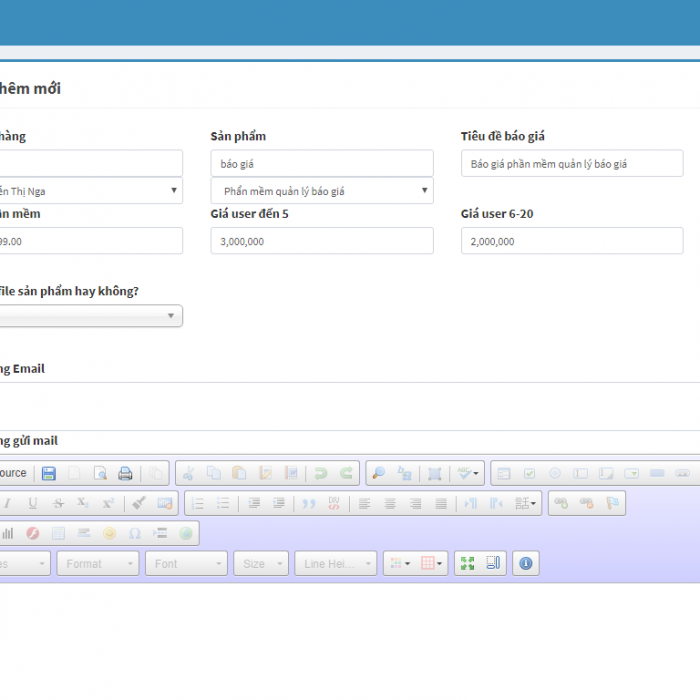Open the About editor info icon
The height and width of the screenshot is (700, 700).
(x=526, y=564)
